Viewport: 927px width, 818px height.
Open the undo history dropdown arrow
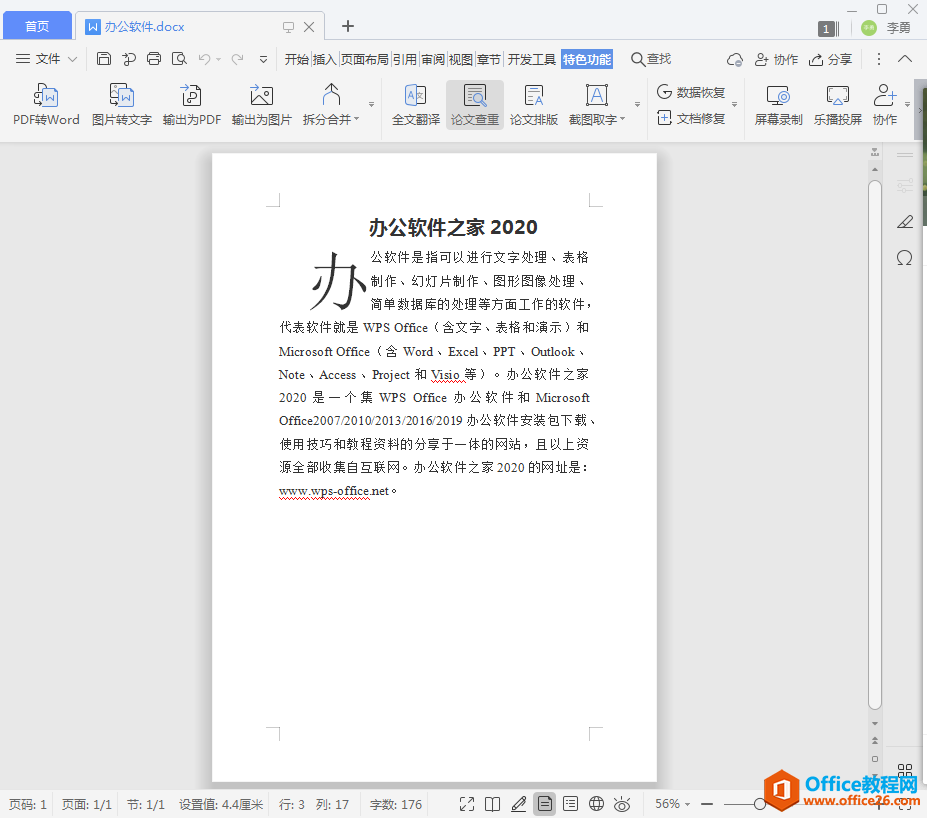[219, 59]
